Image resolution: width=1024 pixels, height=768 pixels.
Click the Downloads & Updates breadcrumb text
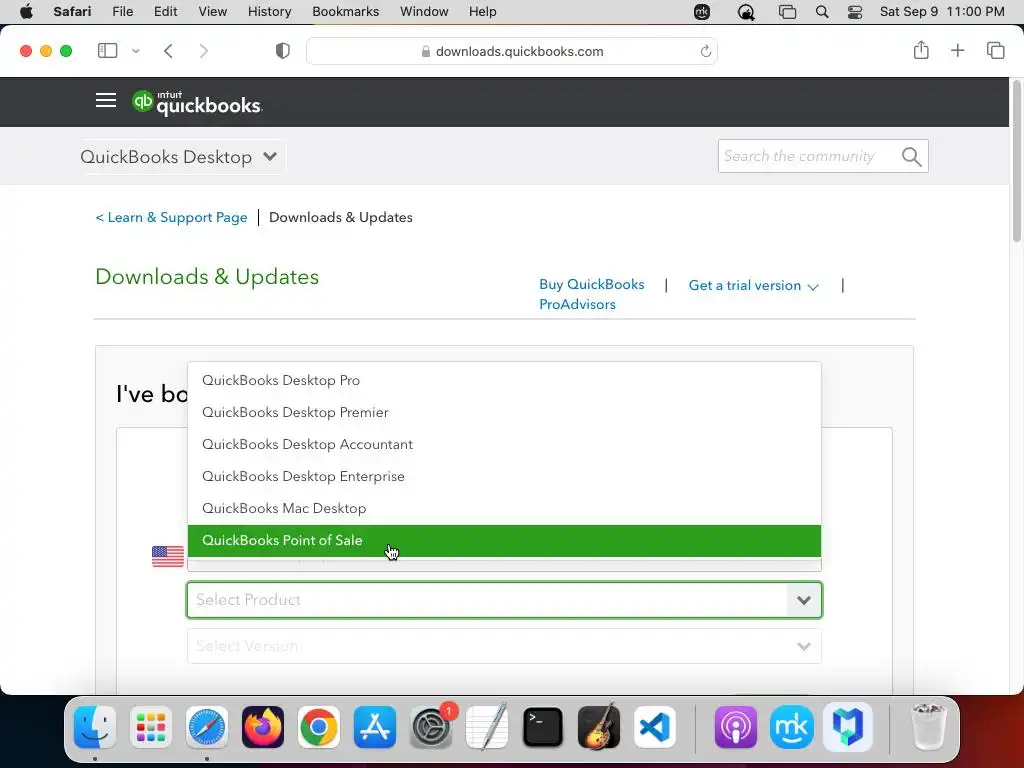click(x=341, y=217)
